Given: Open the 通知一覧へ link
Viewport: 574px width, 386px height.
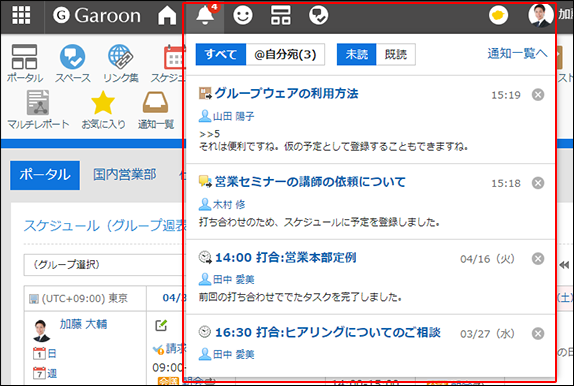Looking at the screenshot, I should coord(518,53).
